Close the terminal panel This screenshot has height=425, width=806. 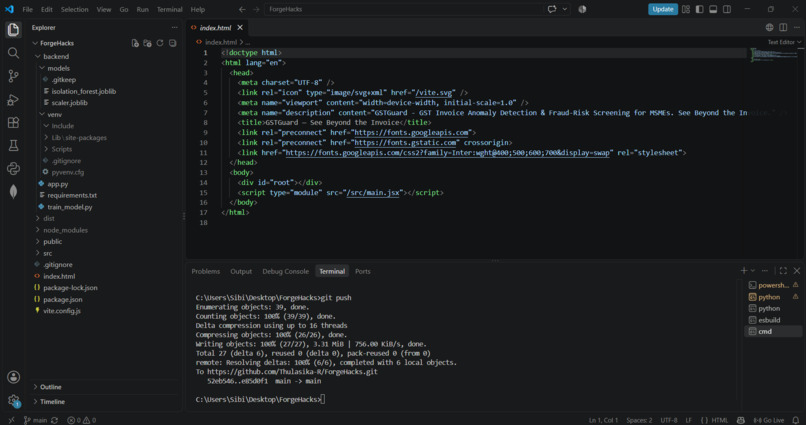click(x=797, y=271)
